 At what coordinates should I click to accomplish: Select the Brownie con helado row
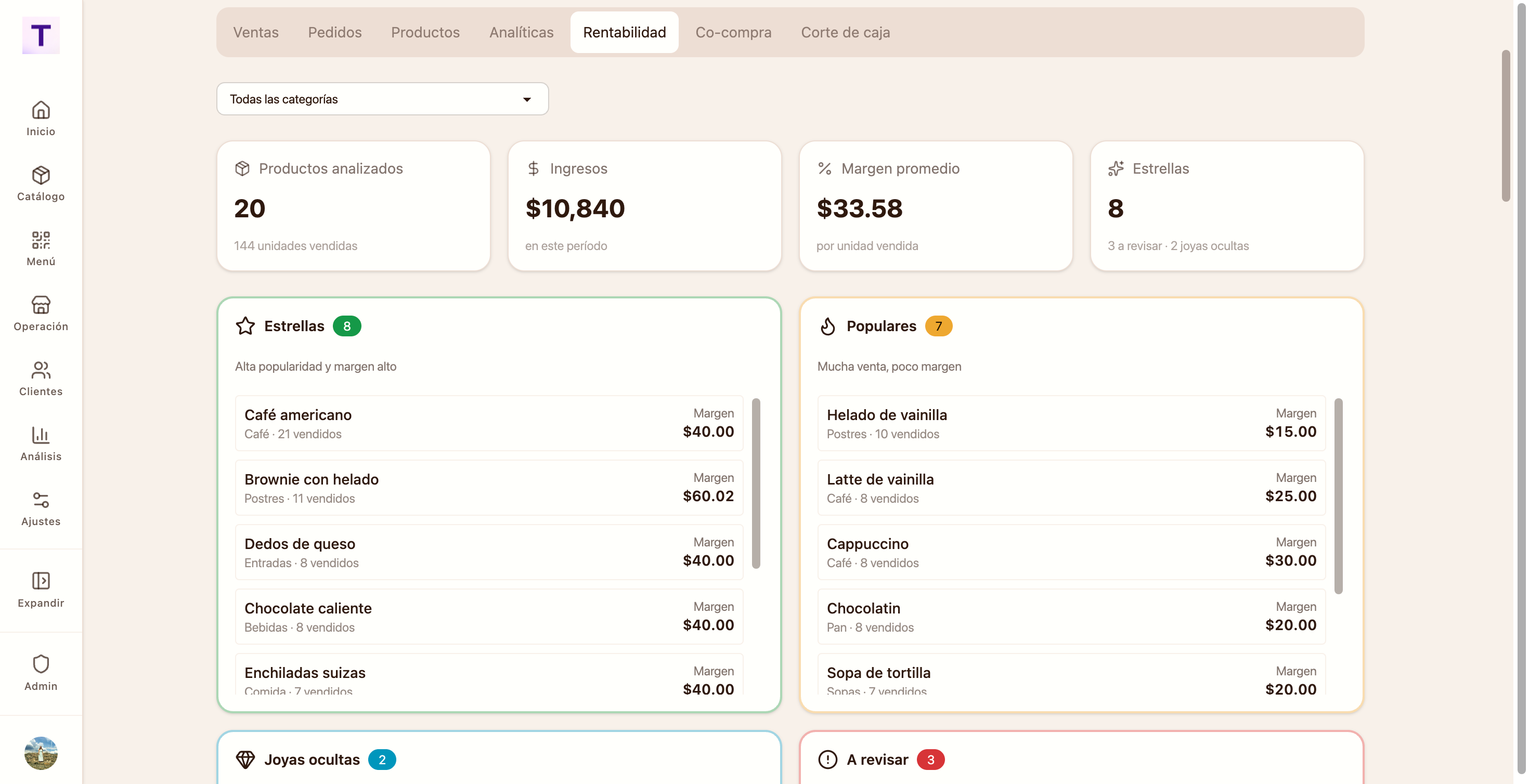pos(489,488)
